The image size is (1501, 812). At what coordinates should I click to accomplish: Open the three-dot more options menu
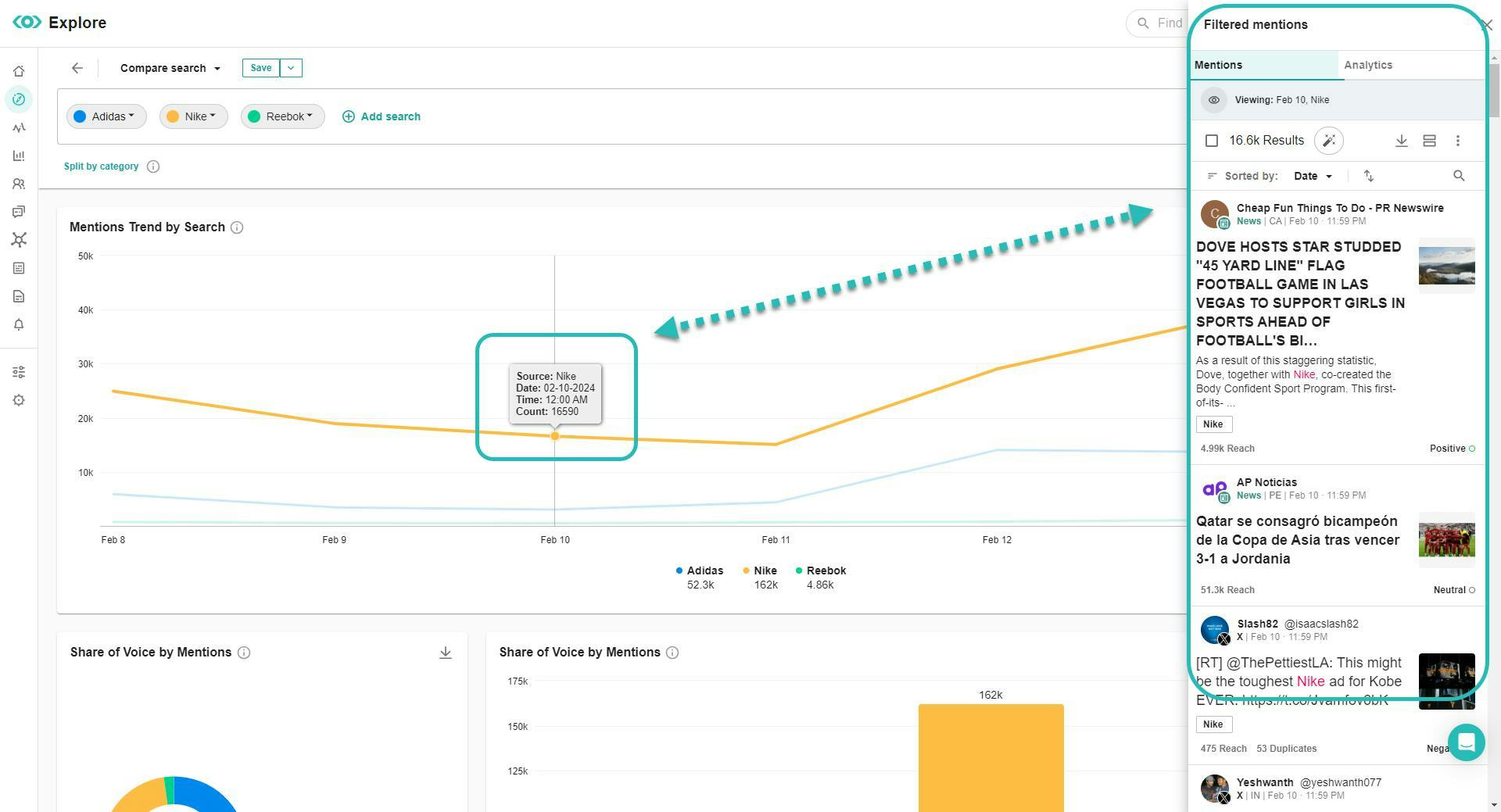(1457, 141)
